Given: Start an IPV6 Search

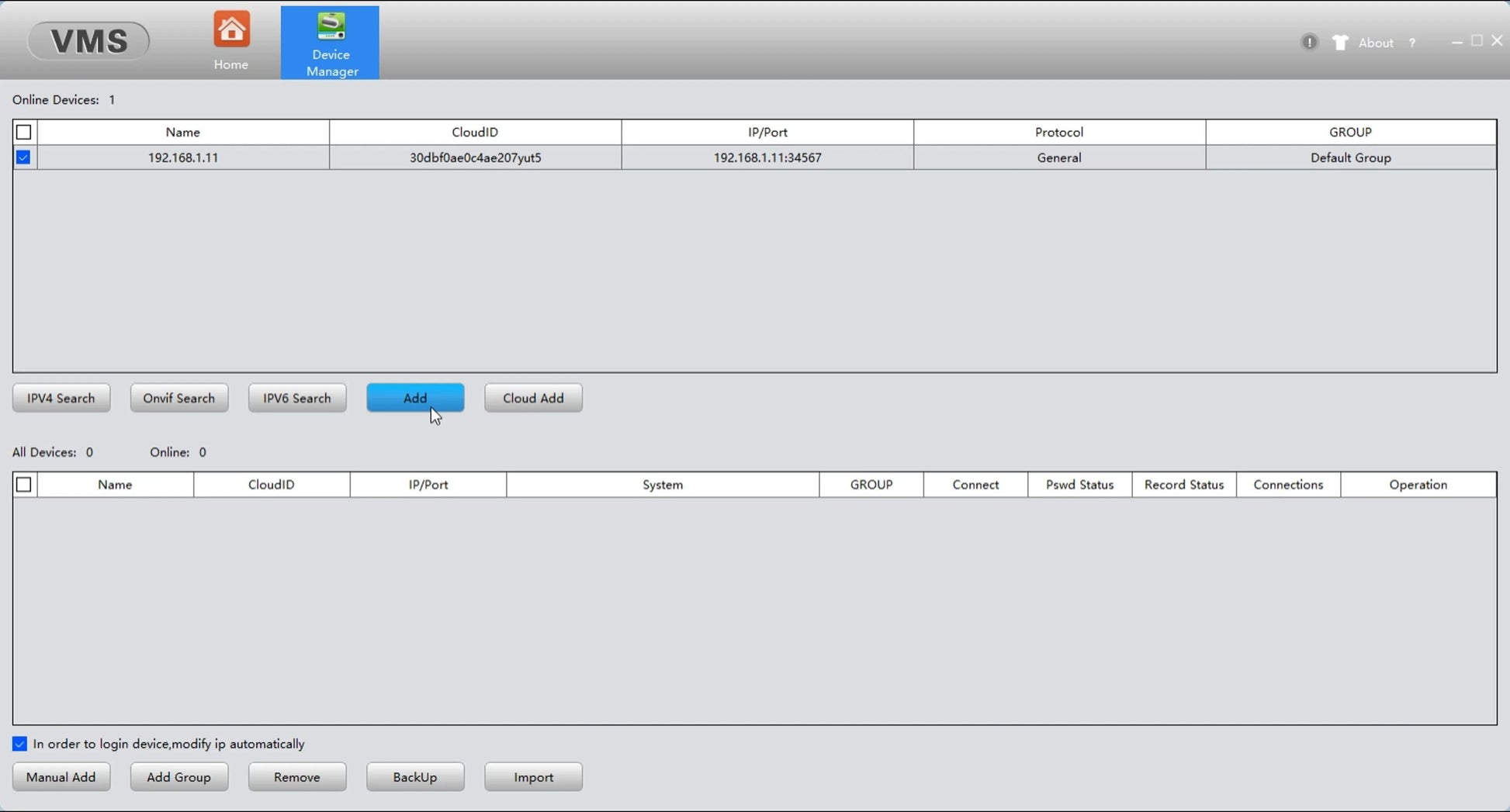Looking at the screenshot, I should point(297,399).
